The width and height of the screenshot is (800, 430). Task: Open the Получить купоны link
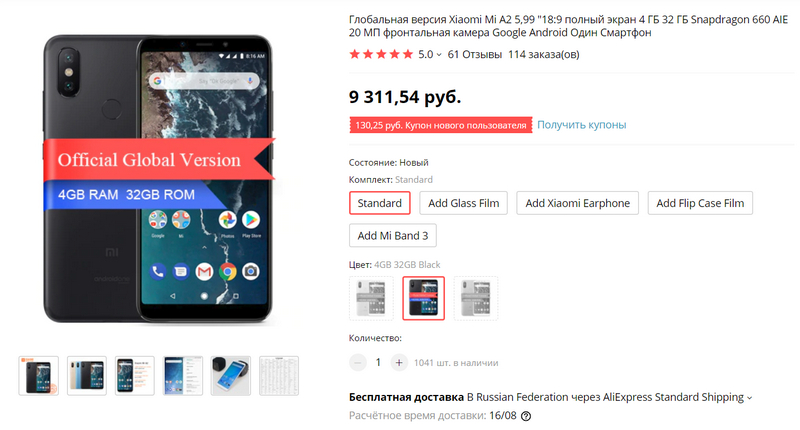pos(582,124)
